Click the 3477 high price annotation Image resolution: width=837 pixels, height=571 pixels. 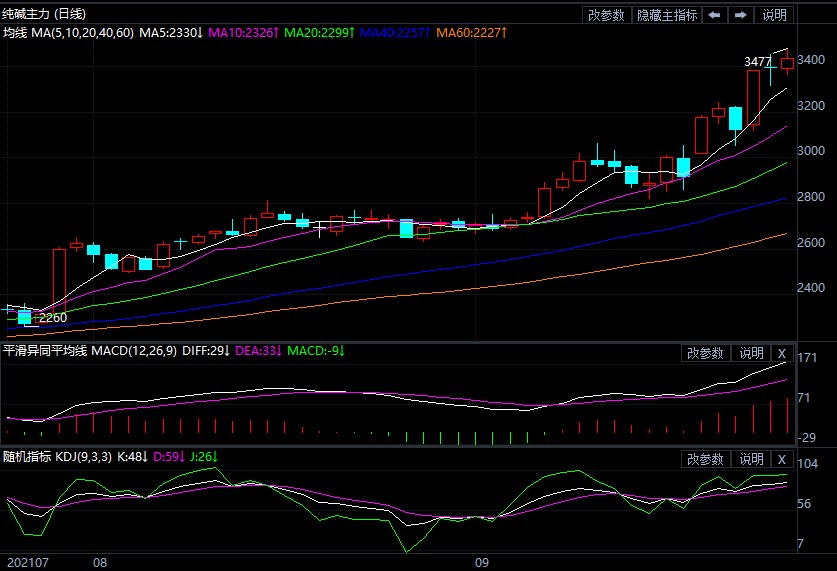[757, 62]
